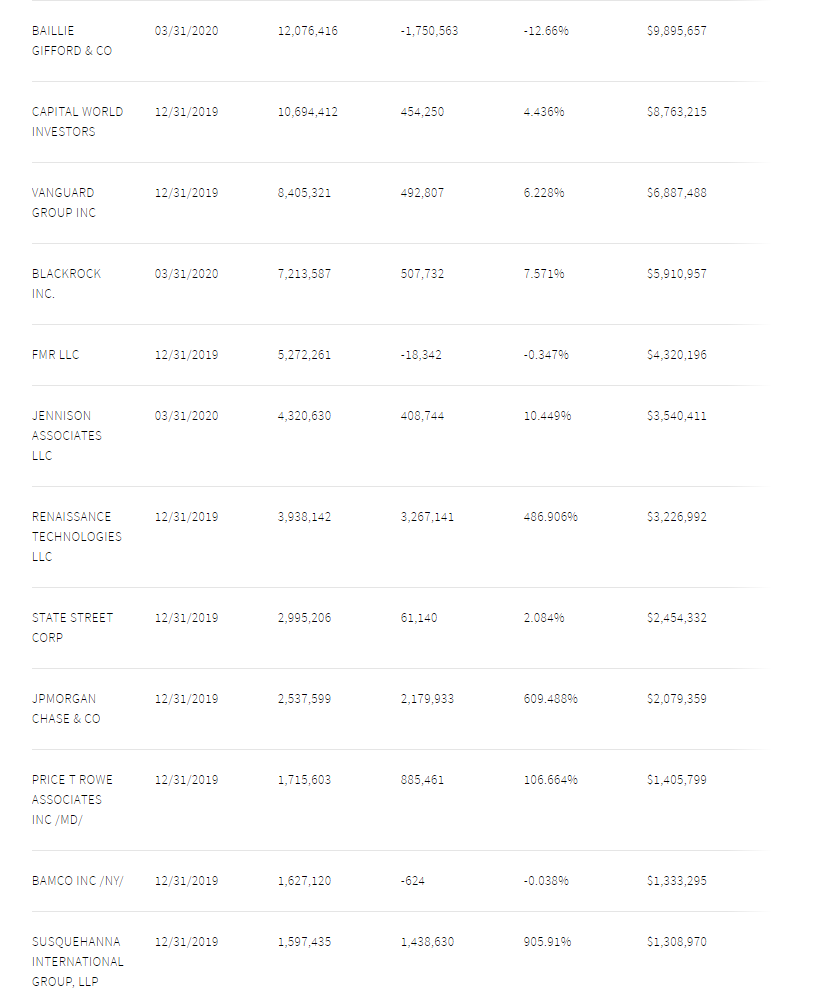Click Vanguard's $6,887,488 holding value
The width and height of the screenshot is (814, 993).
click(676, 193)
